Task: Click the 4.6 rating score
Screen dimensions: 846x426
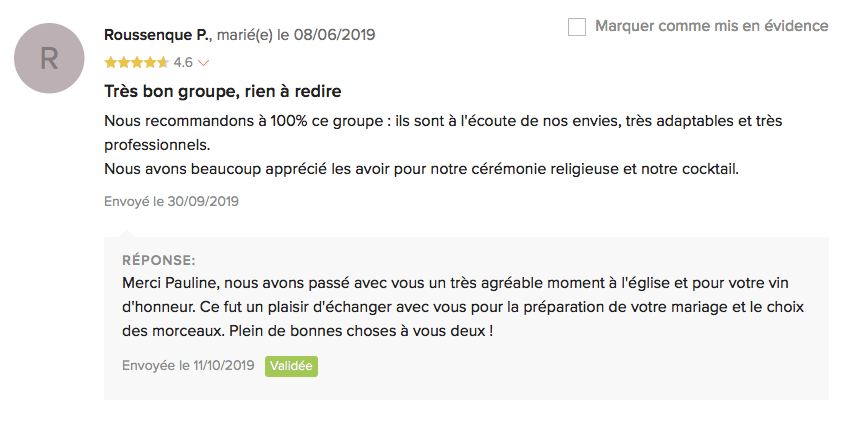Action: click(x=183, y=62)
